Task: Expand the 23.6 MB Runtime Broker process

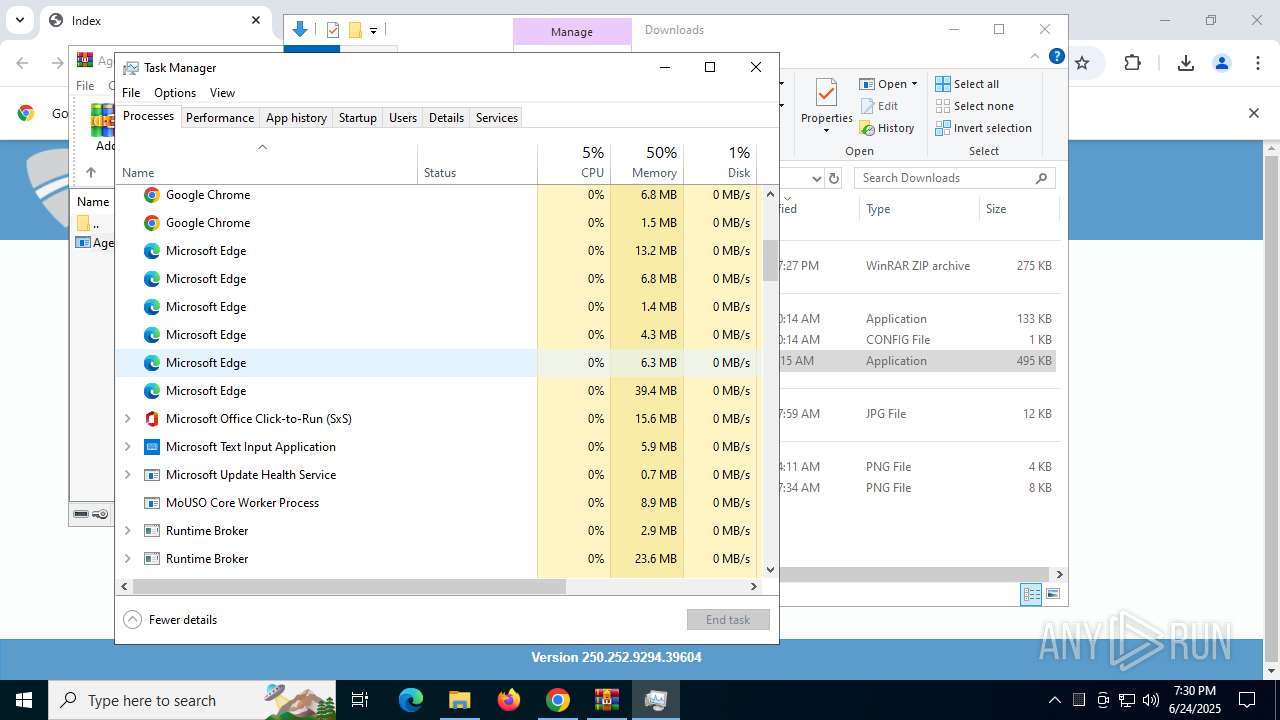Action: click(127, 559)
